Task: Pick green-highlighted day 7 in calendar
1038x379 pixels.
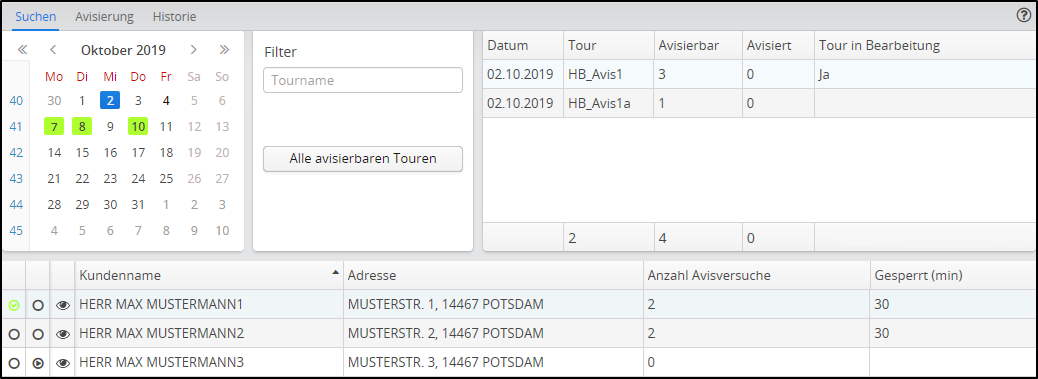Action: [54, 126]
